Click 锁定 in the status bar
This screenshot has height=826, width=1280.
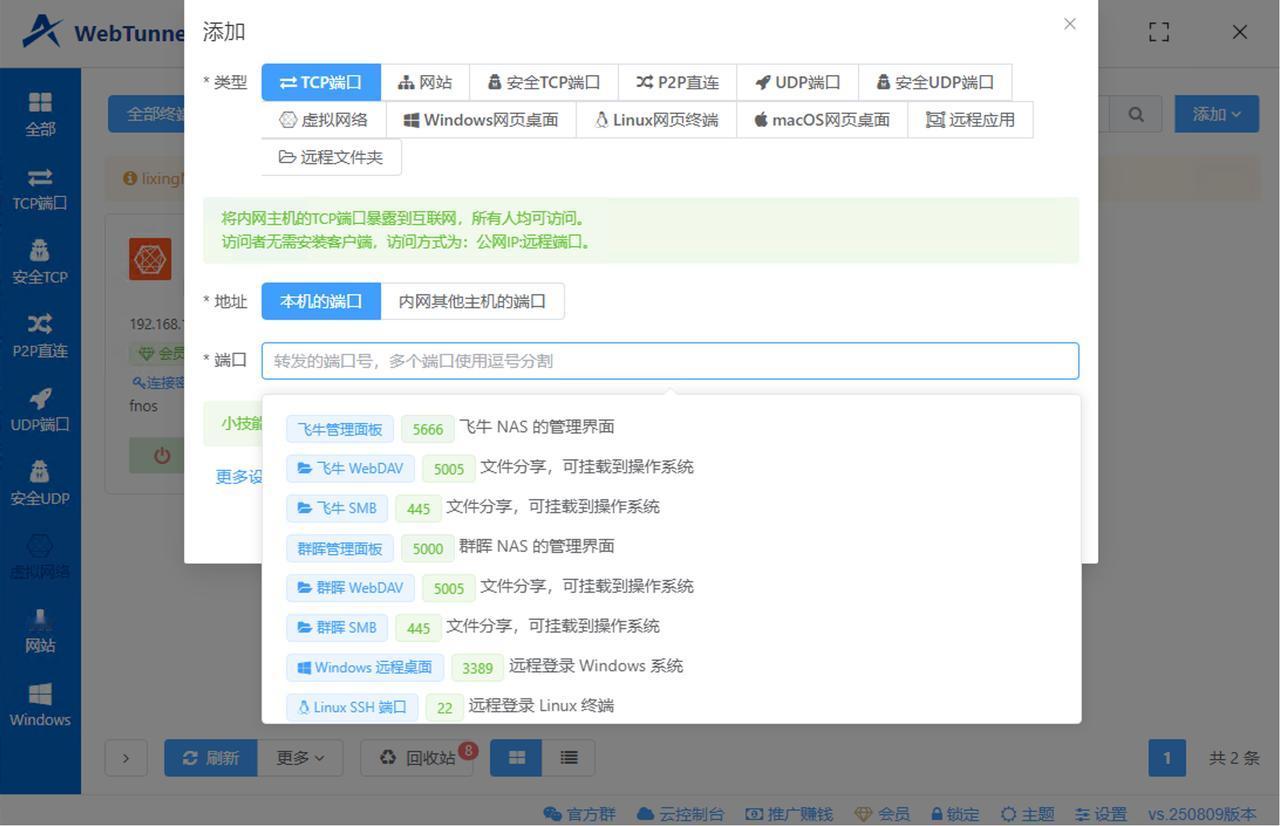click(955, 814)
